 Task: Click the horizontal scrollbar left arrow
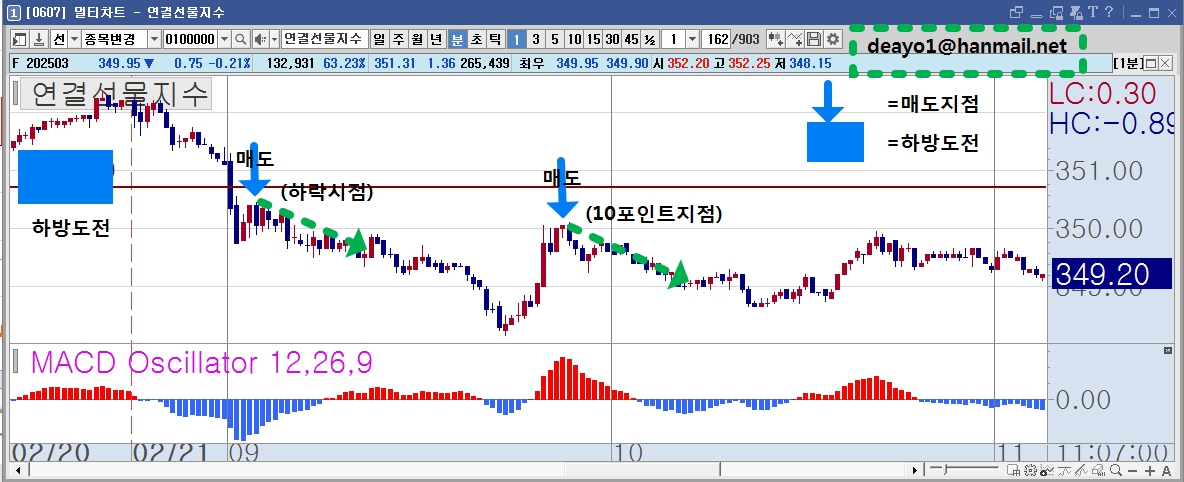point(18,471)
